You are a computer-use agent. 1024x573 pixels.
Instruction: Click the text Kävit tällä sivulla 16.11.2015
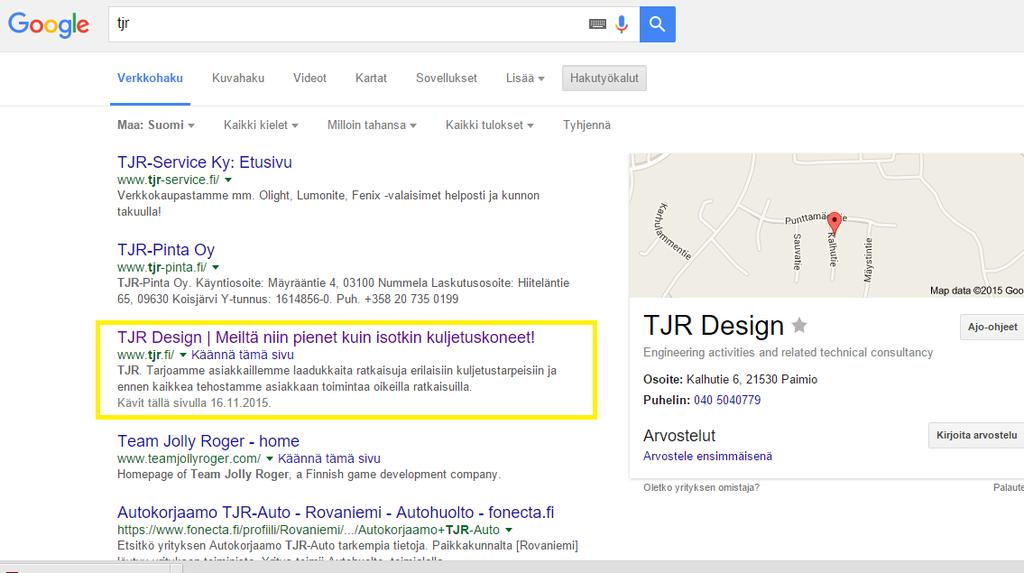(x=194, y=403)
